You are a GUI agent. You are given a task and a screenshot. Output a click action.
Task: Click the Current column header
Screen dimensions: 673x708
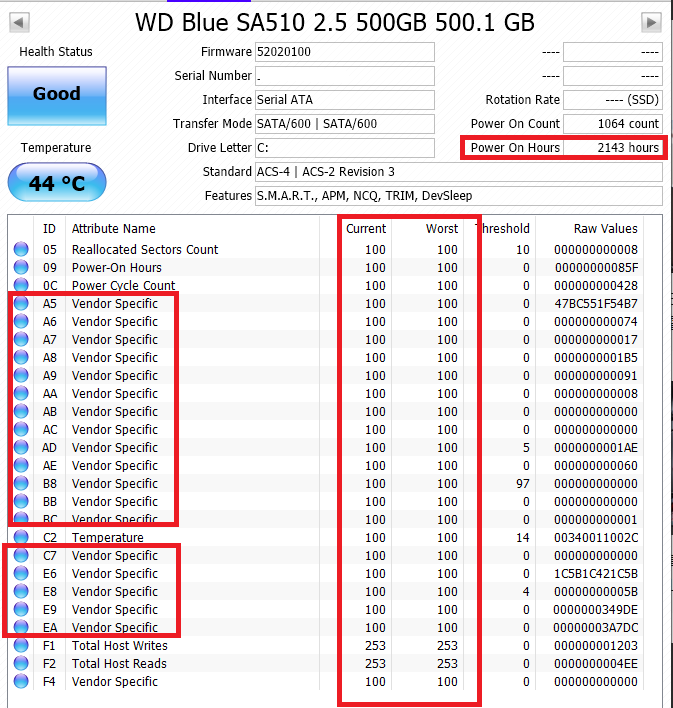coord(366,228)
